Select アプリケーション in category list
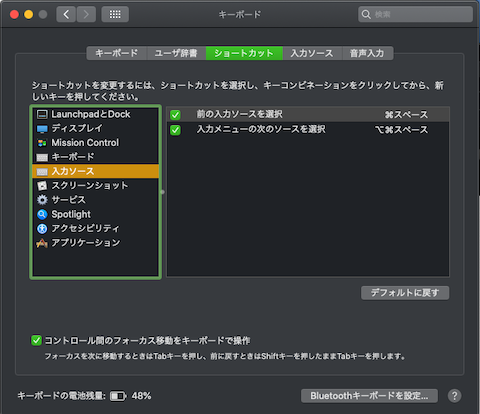The width and height of the screenshot is (480, 414). [x=96, y=243]
